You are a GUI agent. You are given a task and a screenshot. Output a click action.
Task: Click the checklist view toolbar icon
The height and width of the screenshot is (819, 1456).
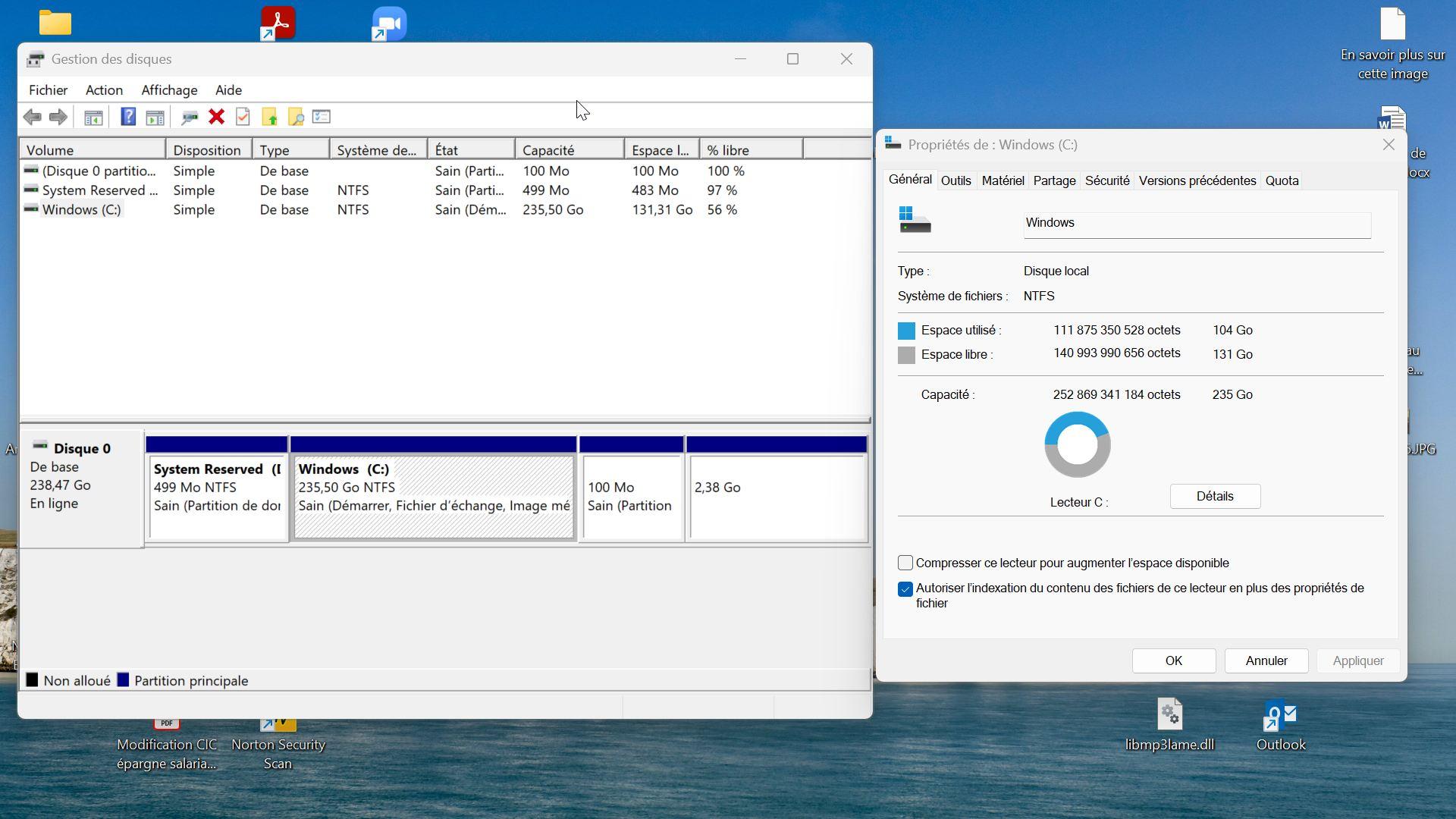[322, 117]
